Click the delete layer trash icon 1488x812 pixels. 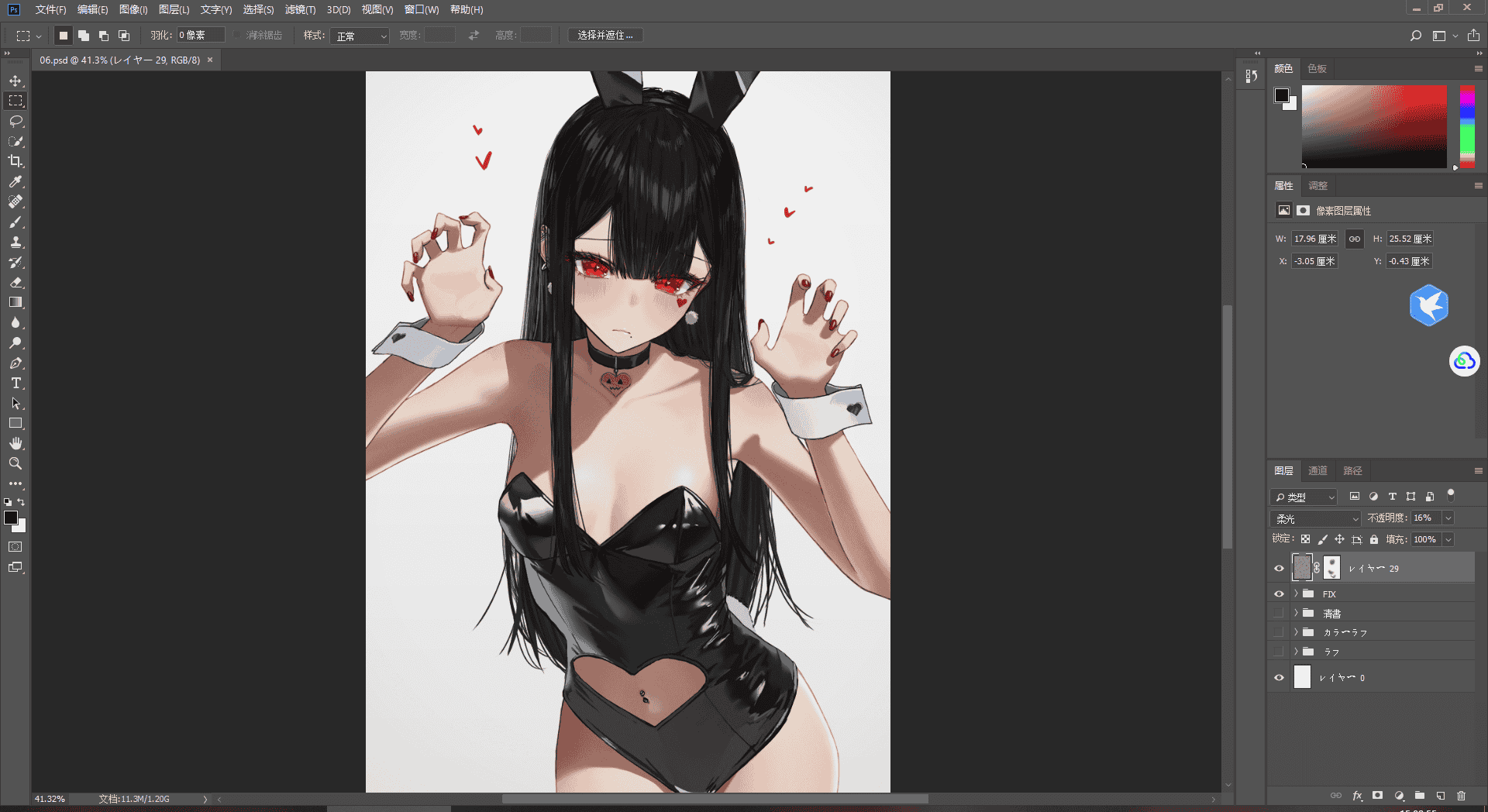pos(1461,796)
